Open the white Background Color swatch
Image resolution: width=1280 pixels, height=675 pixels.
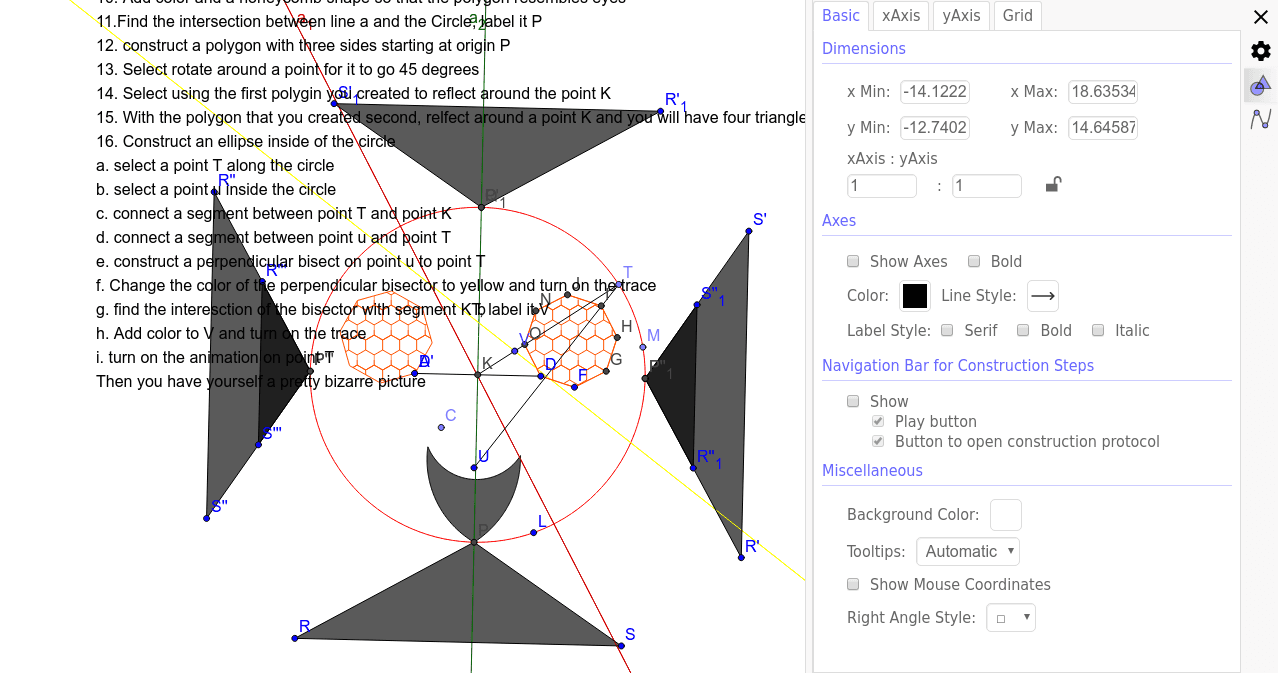tap(1005, 515)
